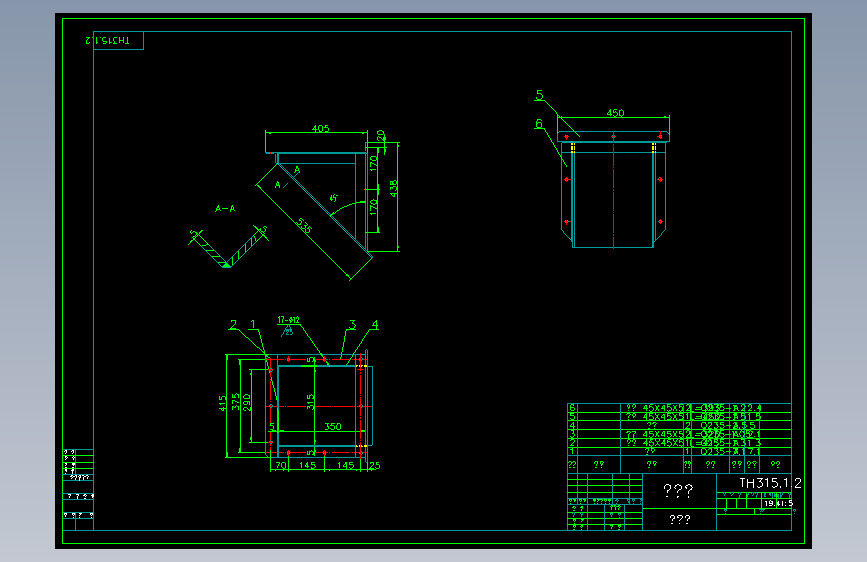The image size is (867, 562).
Task: Select balloon callout 6 beside the 450 view
Action: point(539,123)
